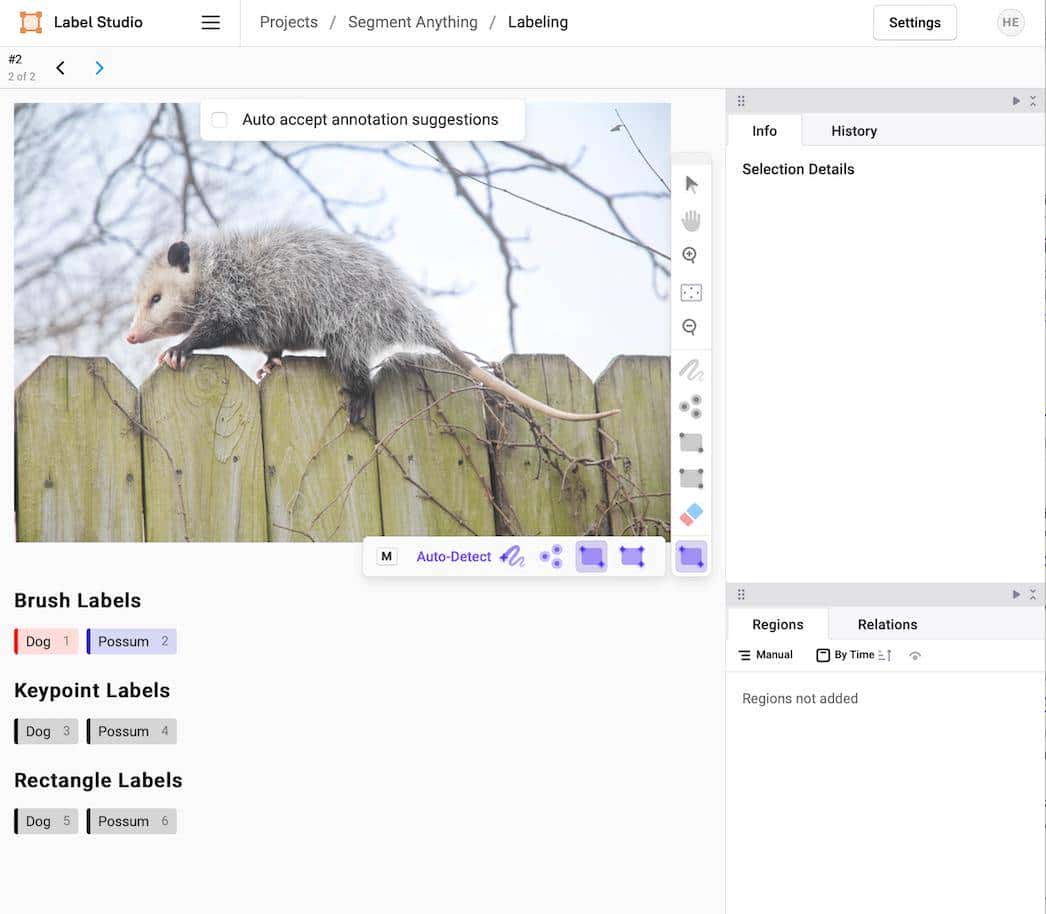Open the Projects breadcrumb link
Screen dimensions: 1046x914
click(x=288, y=23)
